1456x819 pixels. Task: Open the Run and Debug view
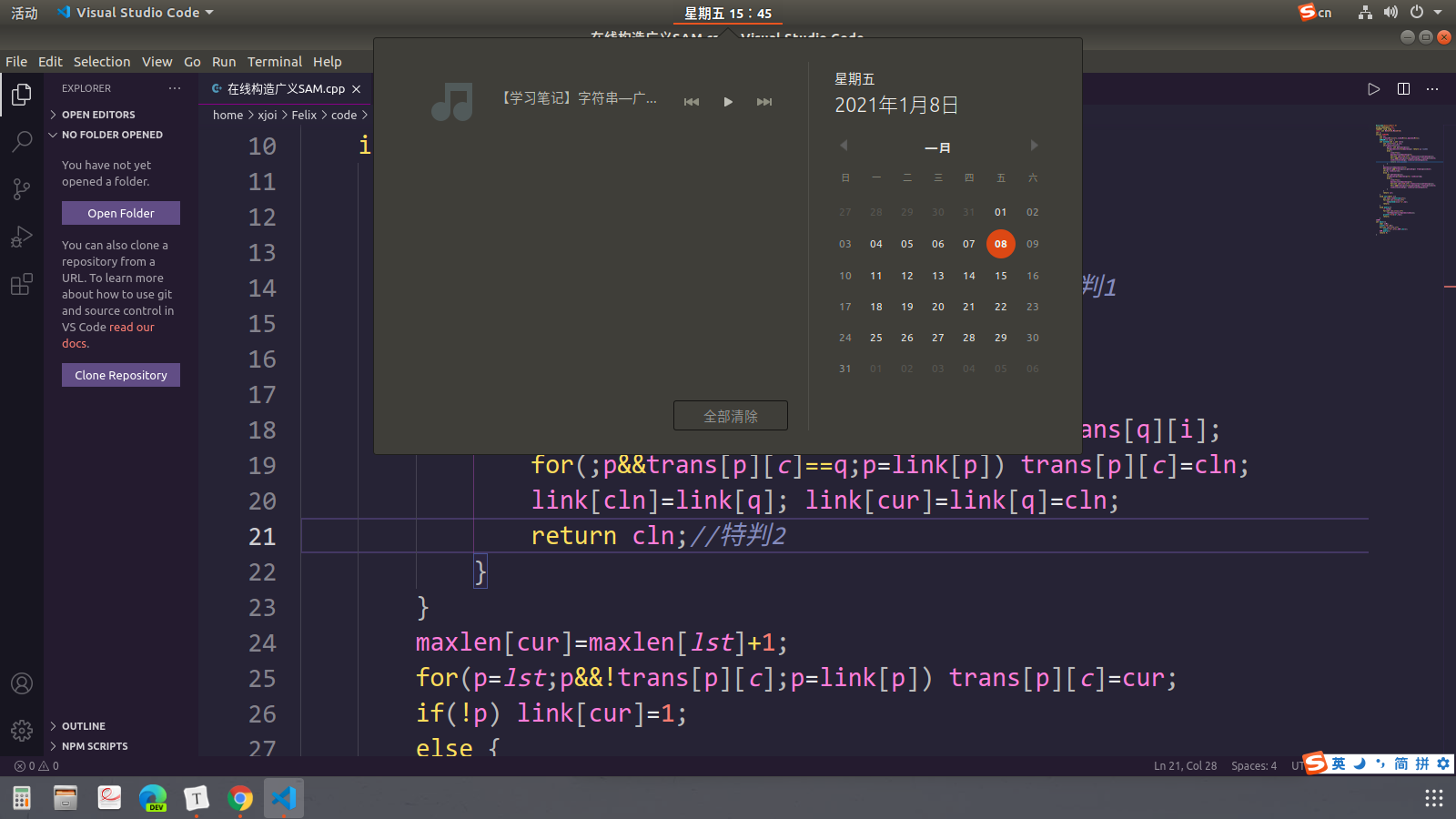click(22, 237)
